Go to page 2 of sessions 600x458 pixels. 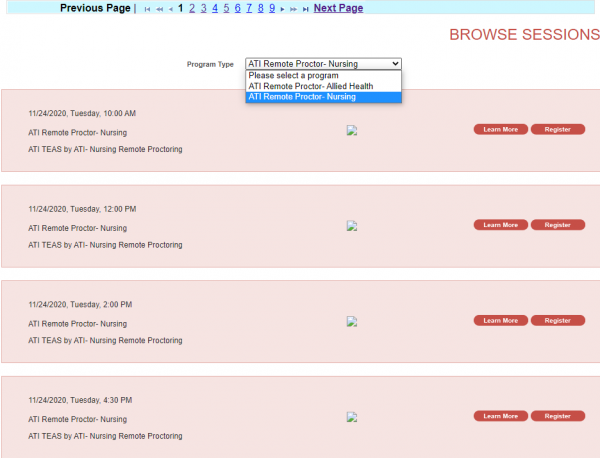(192, 8)
